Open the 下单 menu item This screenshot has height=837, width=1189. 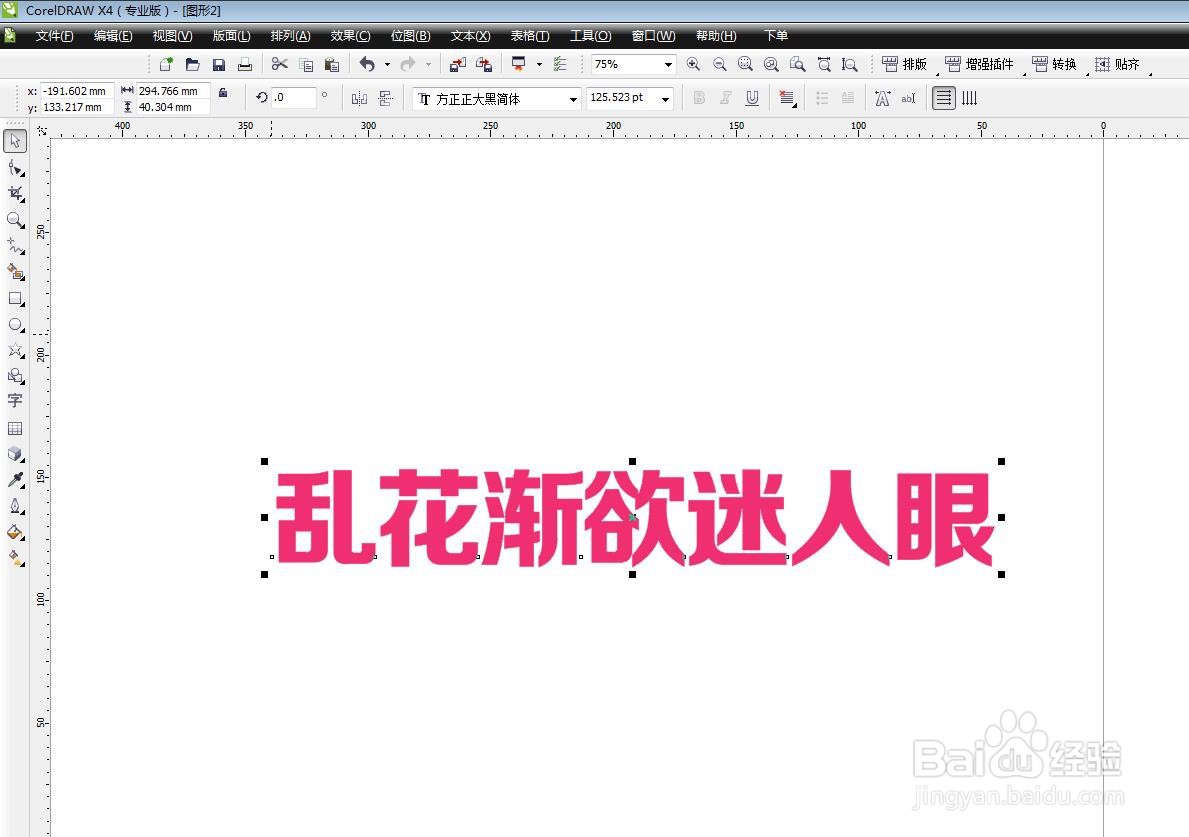[x=776, y=36]
